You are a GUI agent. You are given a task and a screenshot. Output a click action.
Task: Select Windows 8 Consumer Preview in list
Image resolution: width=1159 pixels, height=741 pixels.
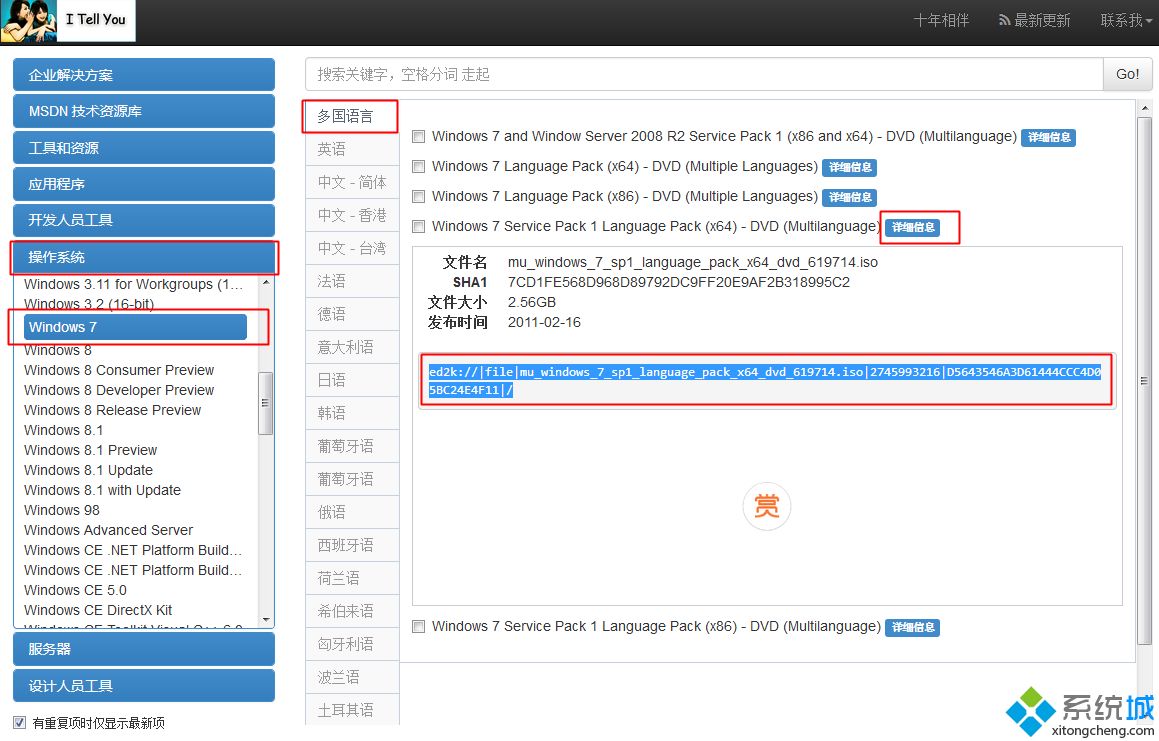119,370
